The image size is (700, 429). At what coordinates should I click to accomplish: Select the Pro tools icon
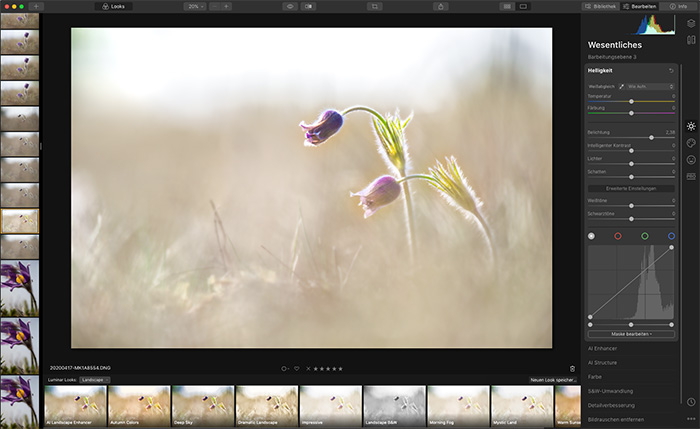click(x=691, y=176)
